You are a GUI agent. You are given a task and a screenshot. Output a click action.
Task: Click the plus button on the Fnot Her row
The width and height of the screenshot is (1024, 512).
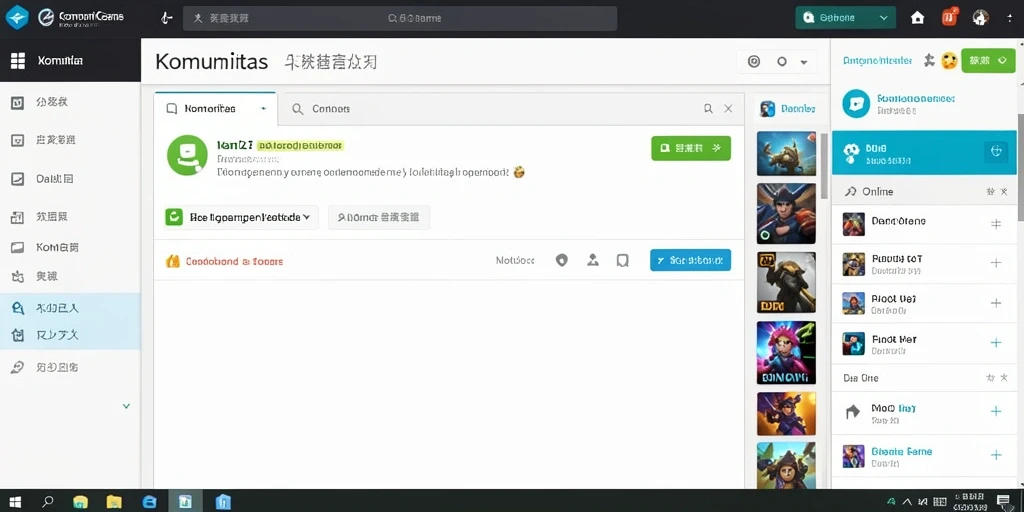pos(996,343)
